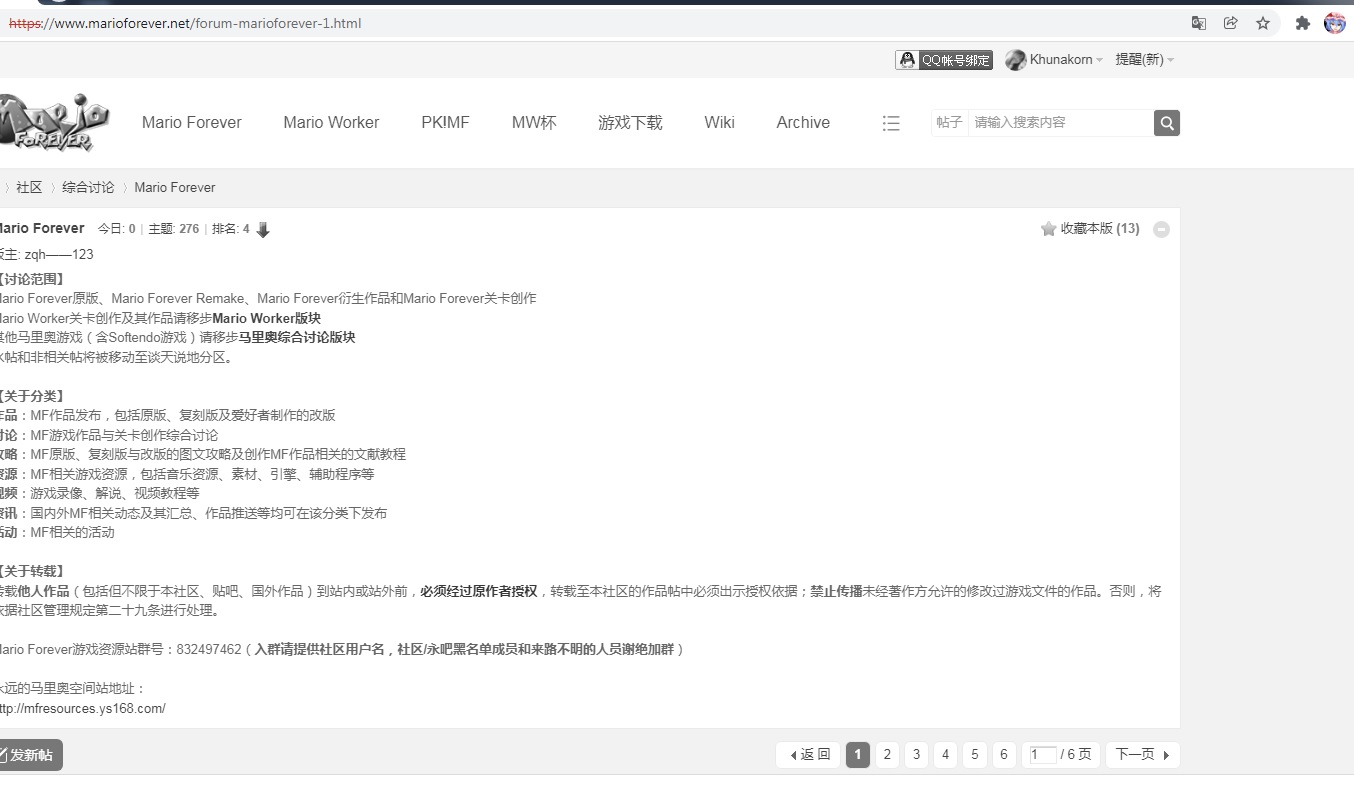
Task: Click the Mario Forever site logo
Action: 53,122
